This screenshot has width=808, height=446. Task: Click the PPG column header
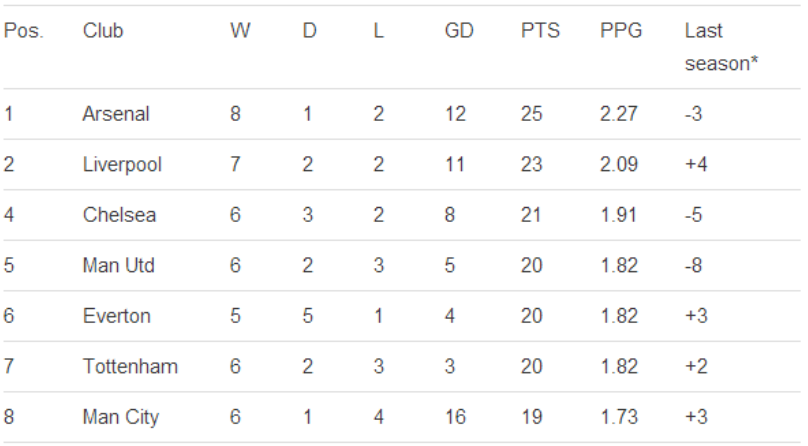click(x=621, y=31)
